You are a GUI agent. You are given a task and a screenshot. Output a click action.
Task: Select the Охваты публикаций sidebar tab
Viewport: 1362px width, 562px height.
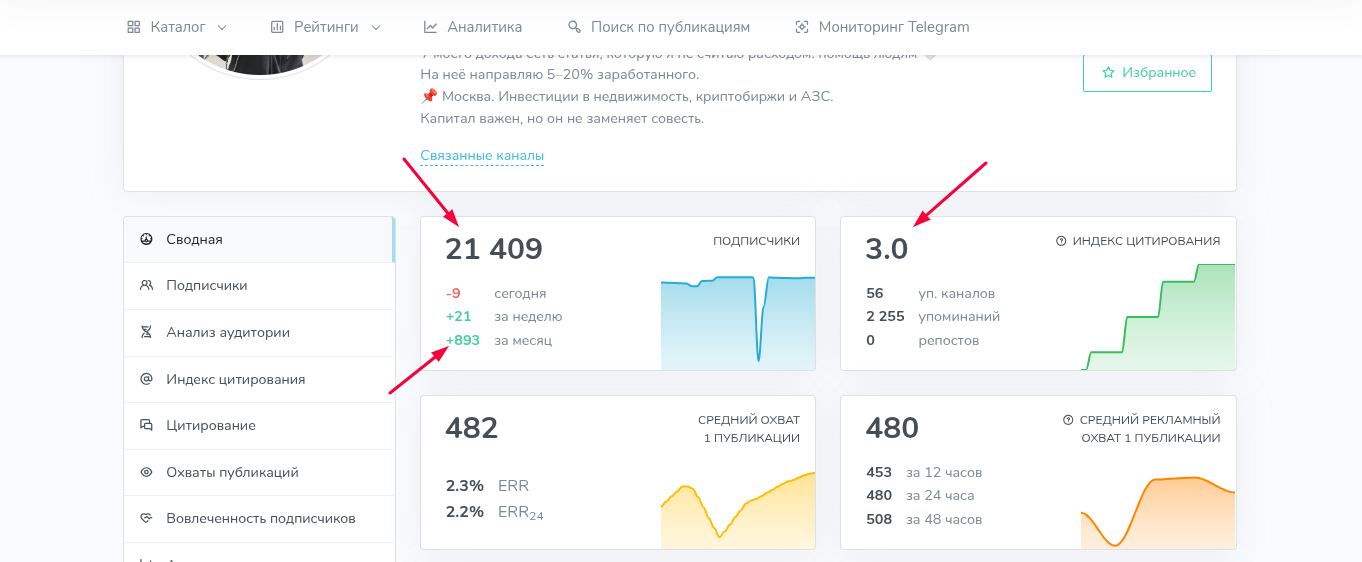[259, 472]
